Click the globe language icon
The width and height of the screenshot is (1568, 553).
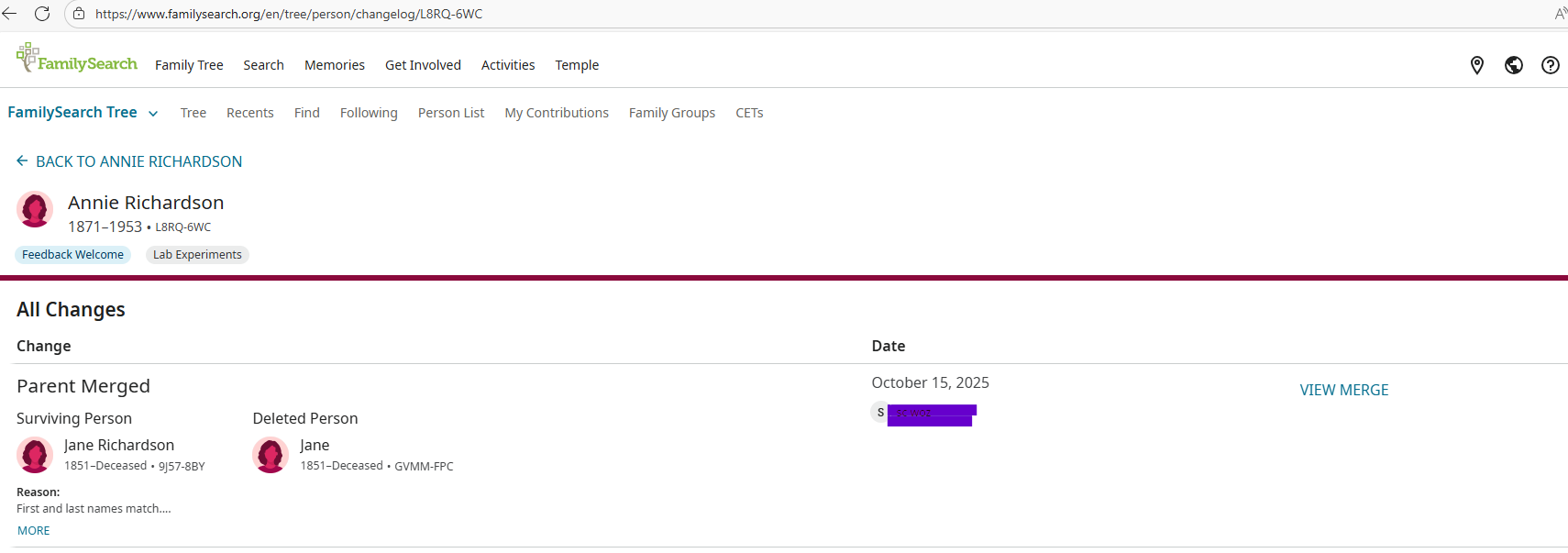[1513, 65]
